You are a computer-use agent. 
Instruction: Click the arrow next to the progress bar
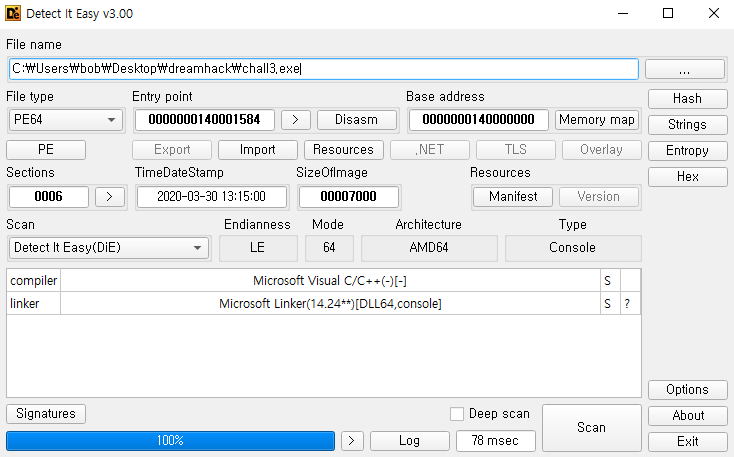tap(352, 441)
